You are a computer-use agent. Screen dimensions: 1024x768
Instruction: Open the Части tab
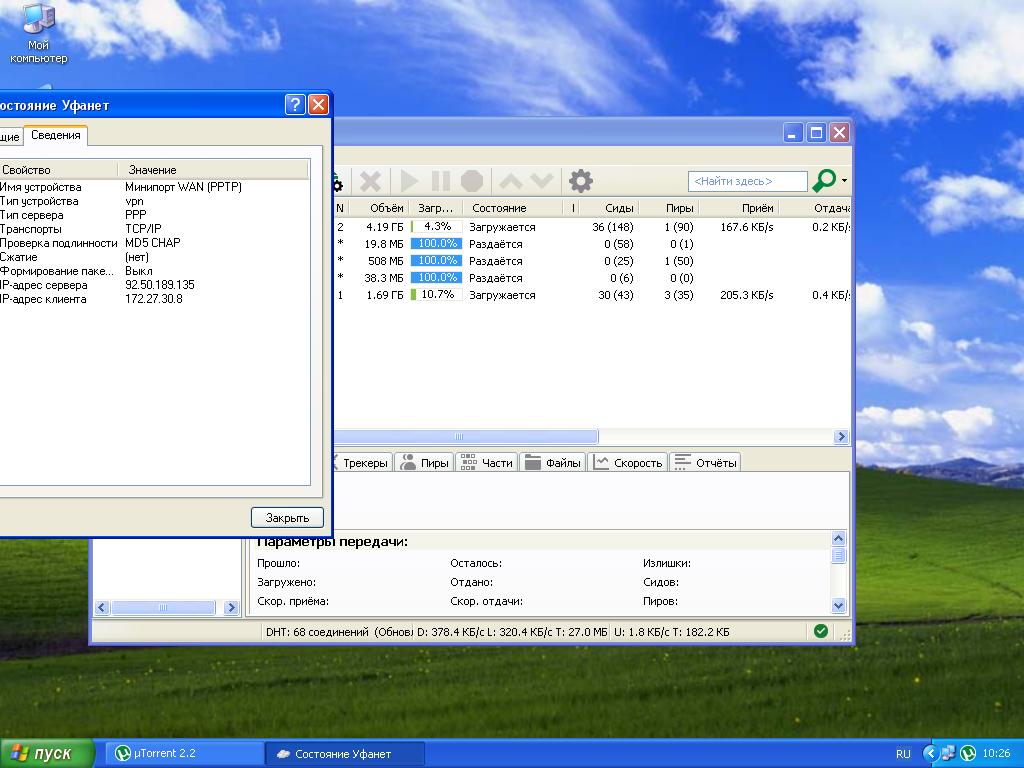487,462
